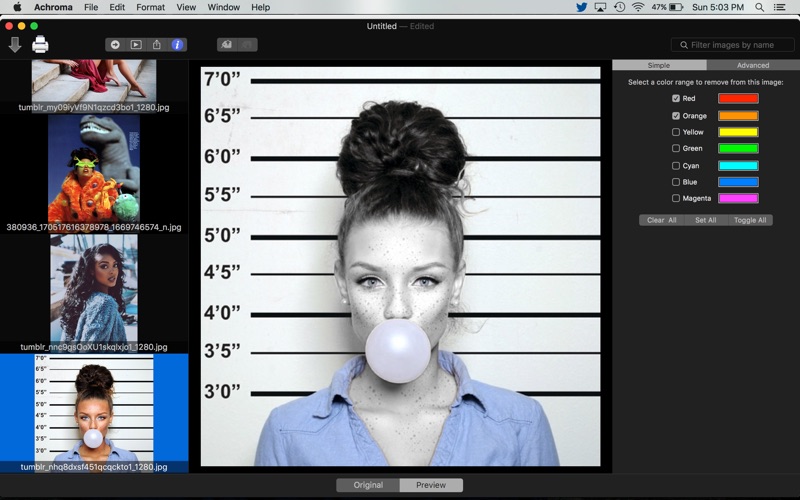Check the Blue color checkbox
The height and width of the screenshot is (500, 800).
676,182
